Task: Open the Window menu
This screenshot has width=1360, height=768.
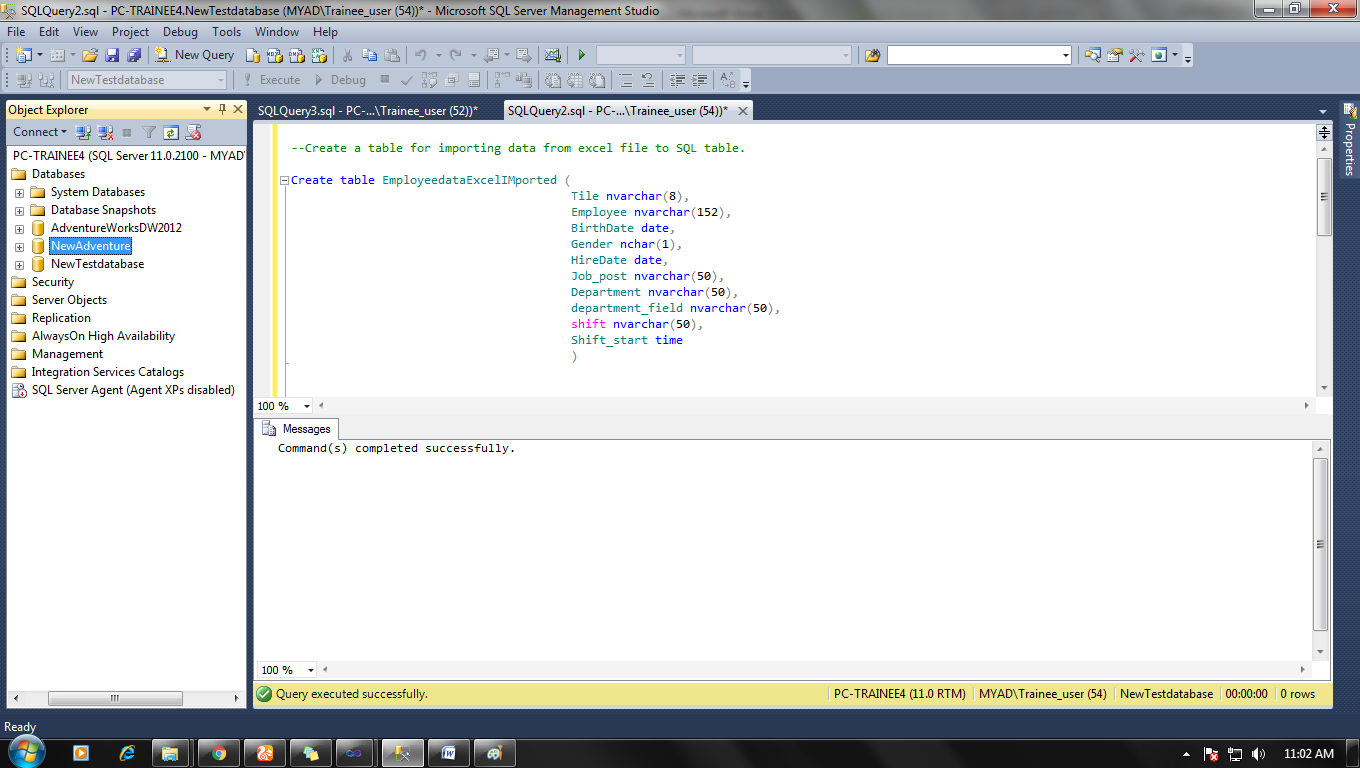Action: tap(277, 32)
